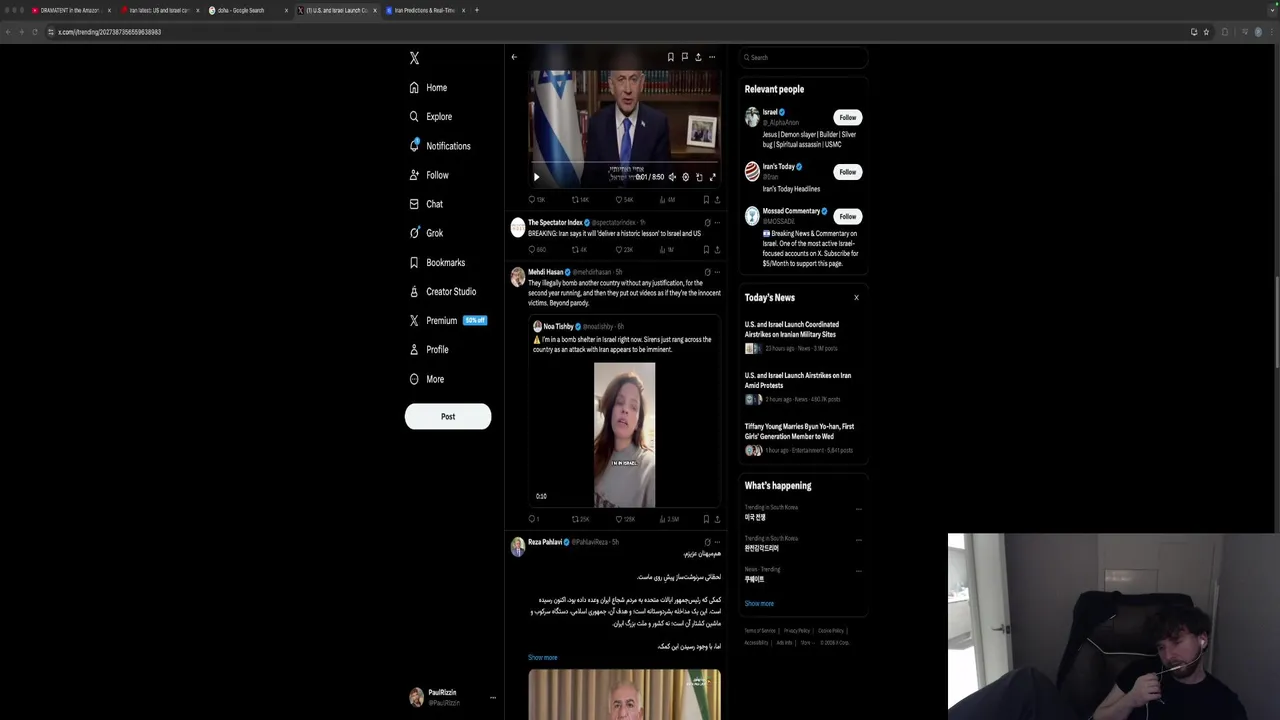Bookmark the Spectator Index post
Viewport: 1280px width, 720px height.
[x=706, y=250]
